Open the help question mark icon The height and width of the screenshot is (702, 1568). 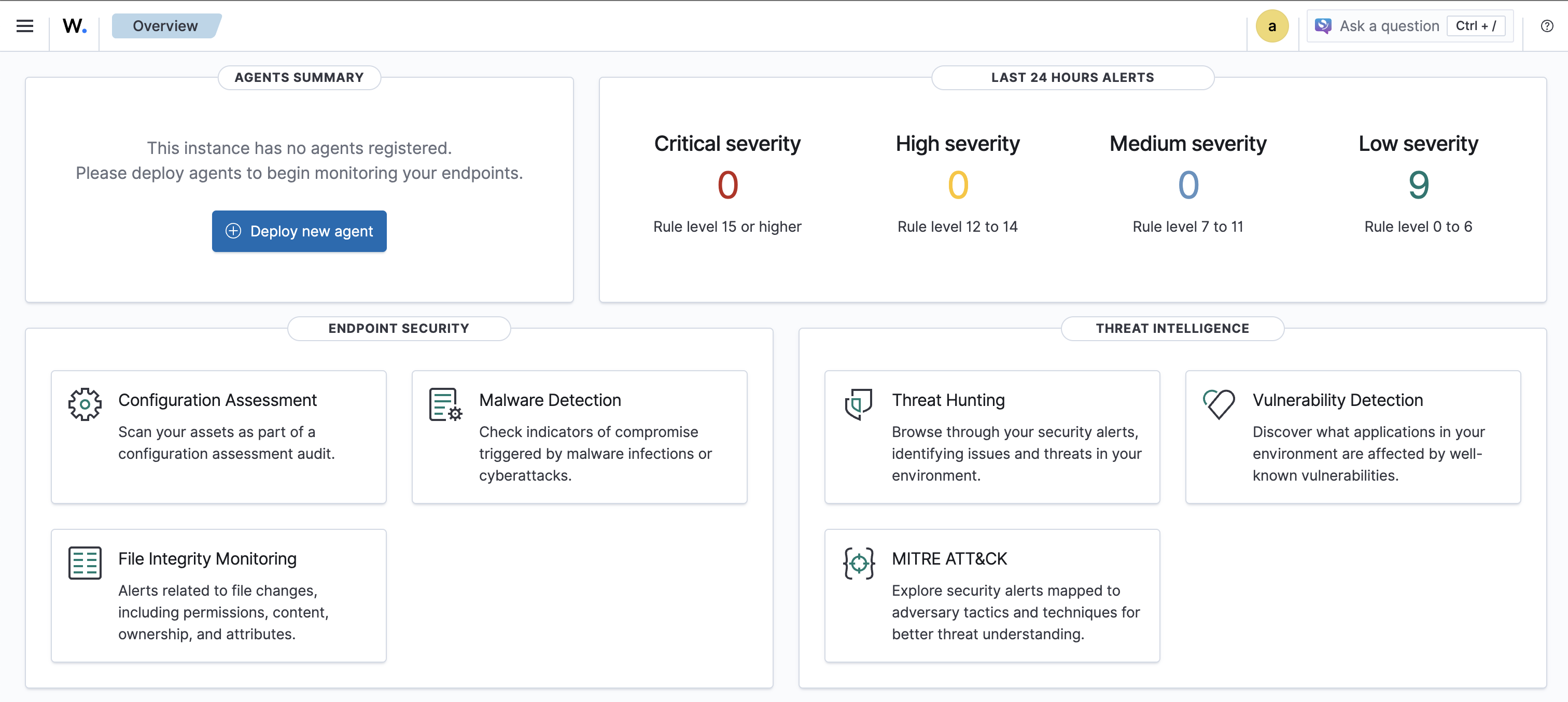(1546, 26)
